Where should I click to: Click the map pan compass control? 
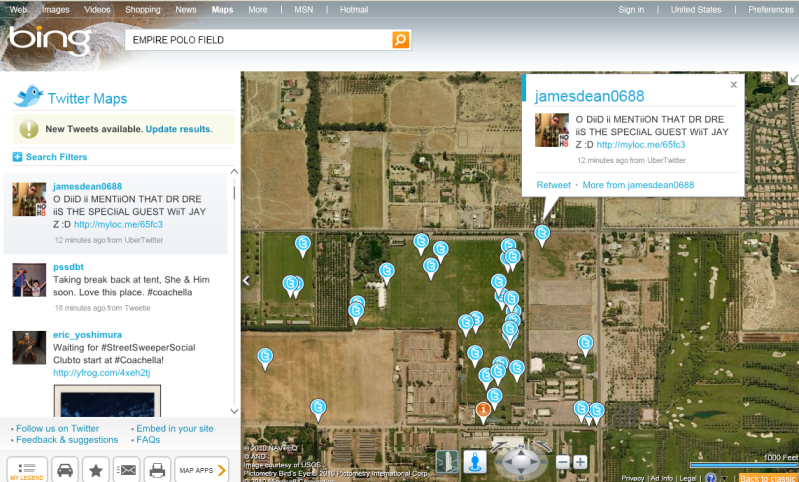521,463
